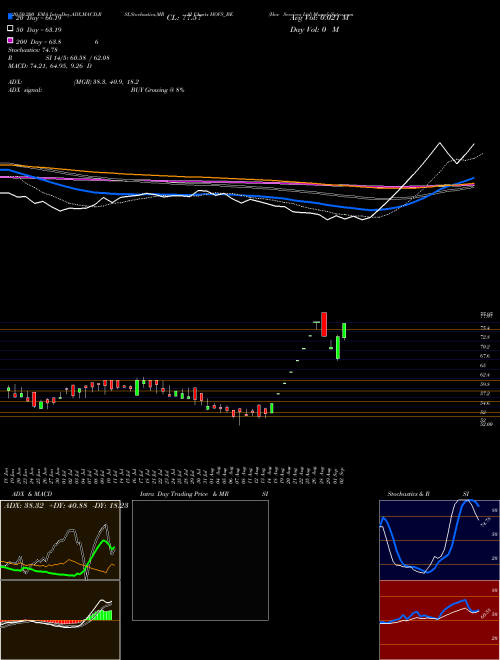Select the '200 Day - 63.8' legend text
500x660 pixels.
[39, 42]
